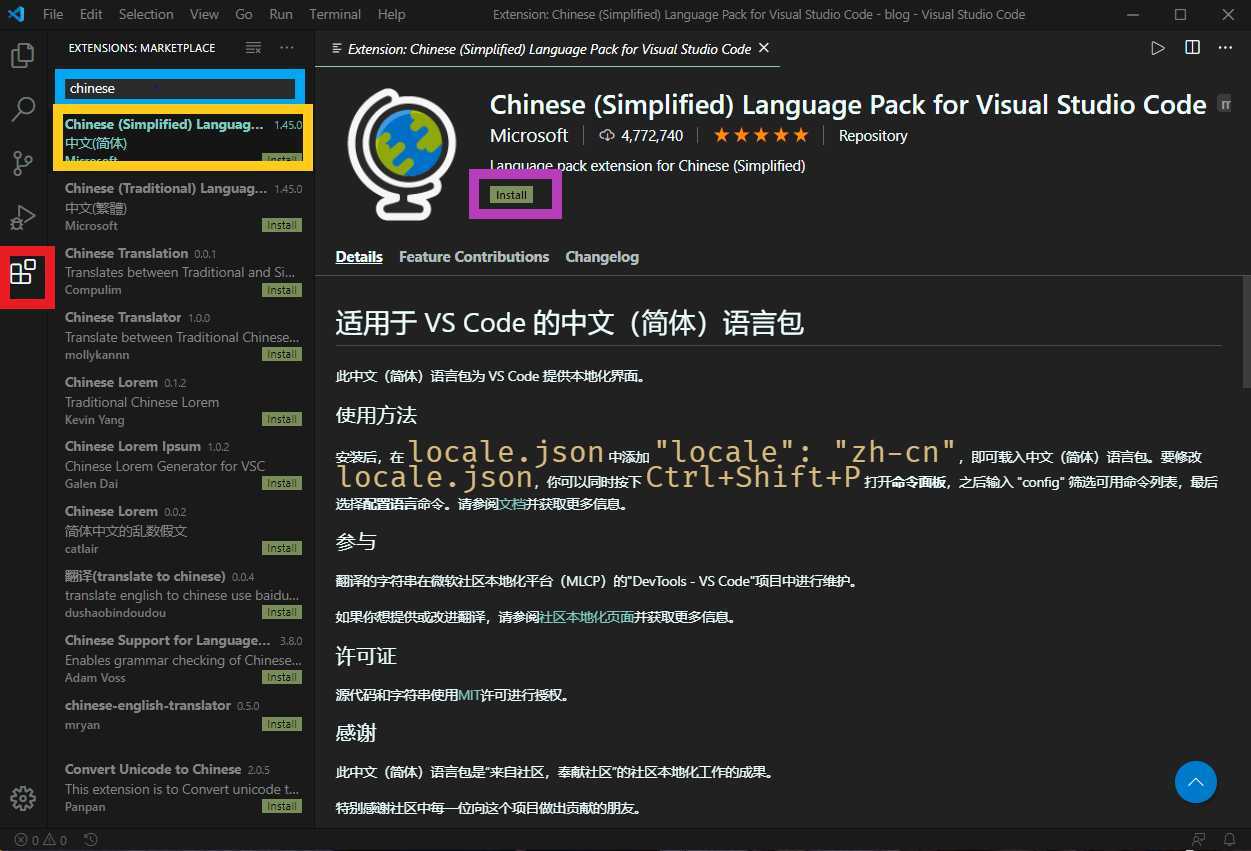The width and height of the screenshot is (1251, 851).
Task: Install extension by Adam Voss
Action: coord(281,677)
